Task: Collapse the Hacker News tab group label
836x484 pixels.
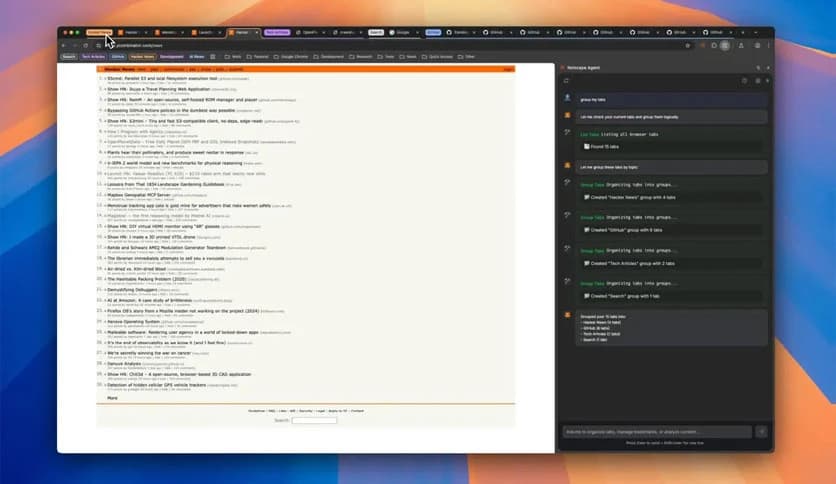Action: [99, 33]
